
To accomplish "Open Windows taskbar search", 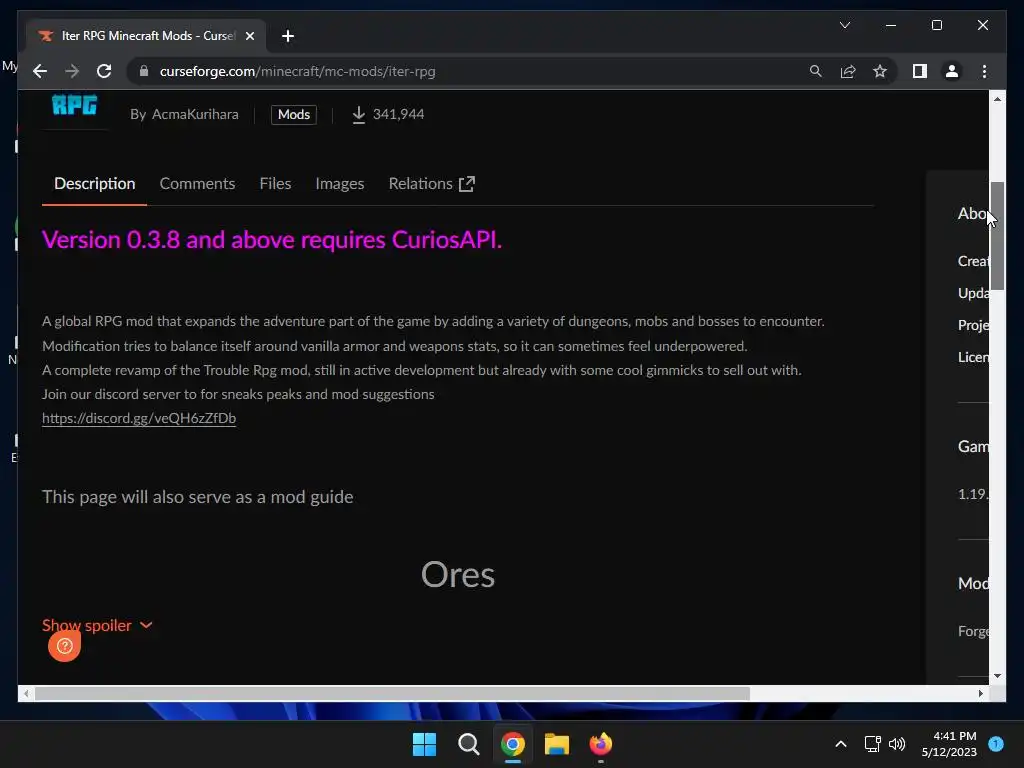I will [468, 744].
